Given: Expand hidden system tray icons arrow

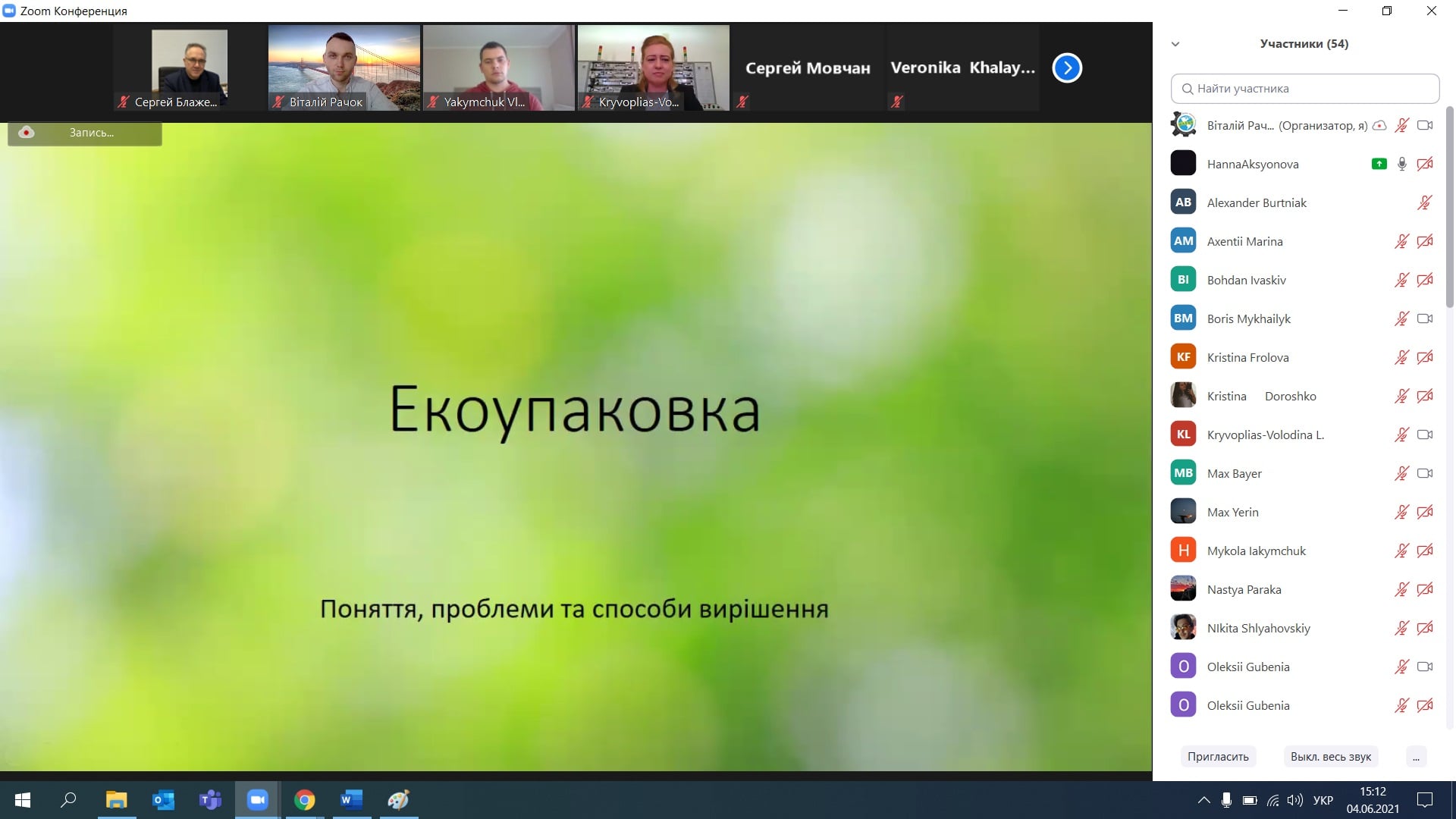Looking at the screenshot, I should (x=1203, y=800).
